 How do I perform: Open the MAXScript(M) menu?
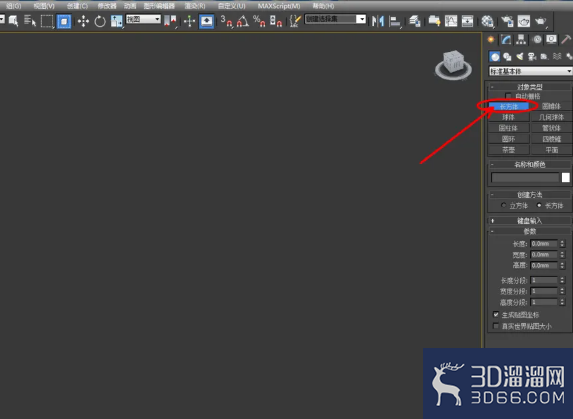coord(279,6)
